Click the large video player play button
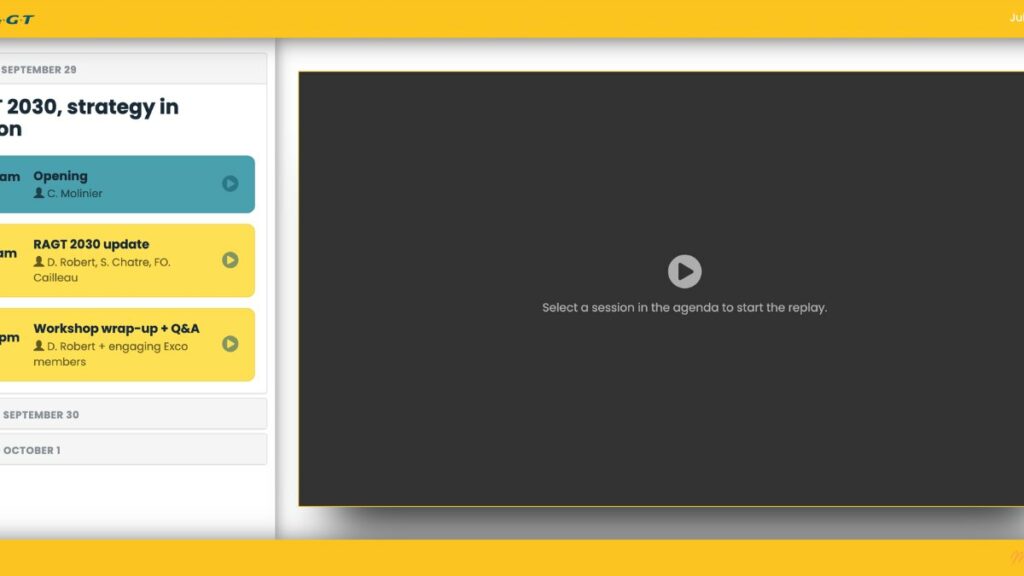The image size is (1024, 576). (684, 271)
